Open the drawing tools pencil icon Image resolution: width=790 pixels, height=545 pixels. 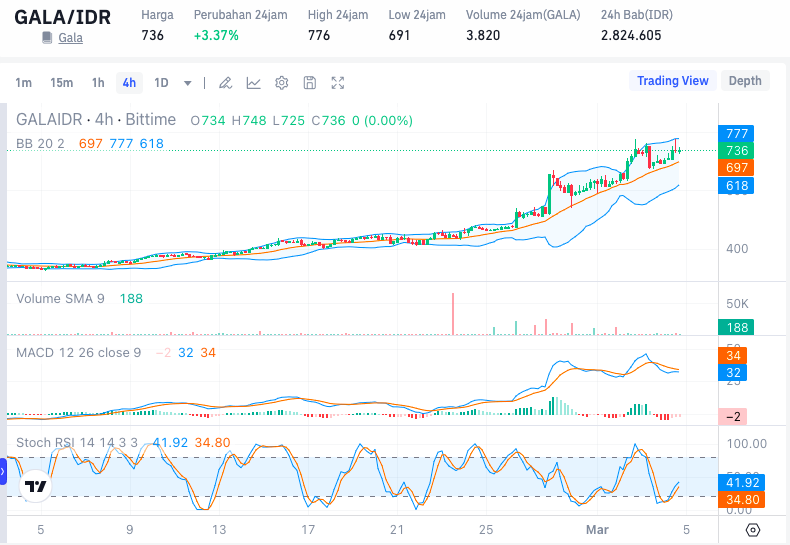pyautogui.click(x=225, y=83)
